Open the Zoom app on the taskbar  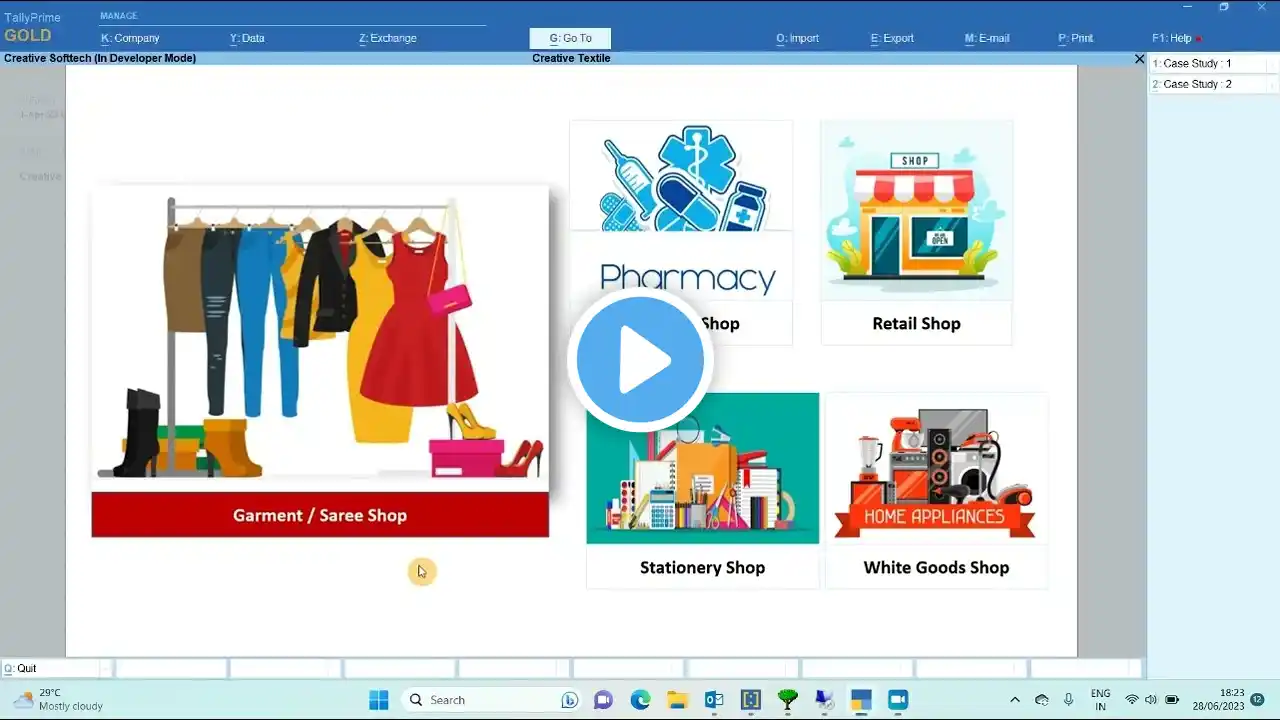(898, 700)
